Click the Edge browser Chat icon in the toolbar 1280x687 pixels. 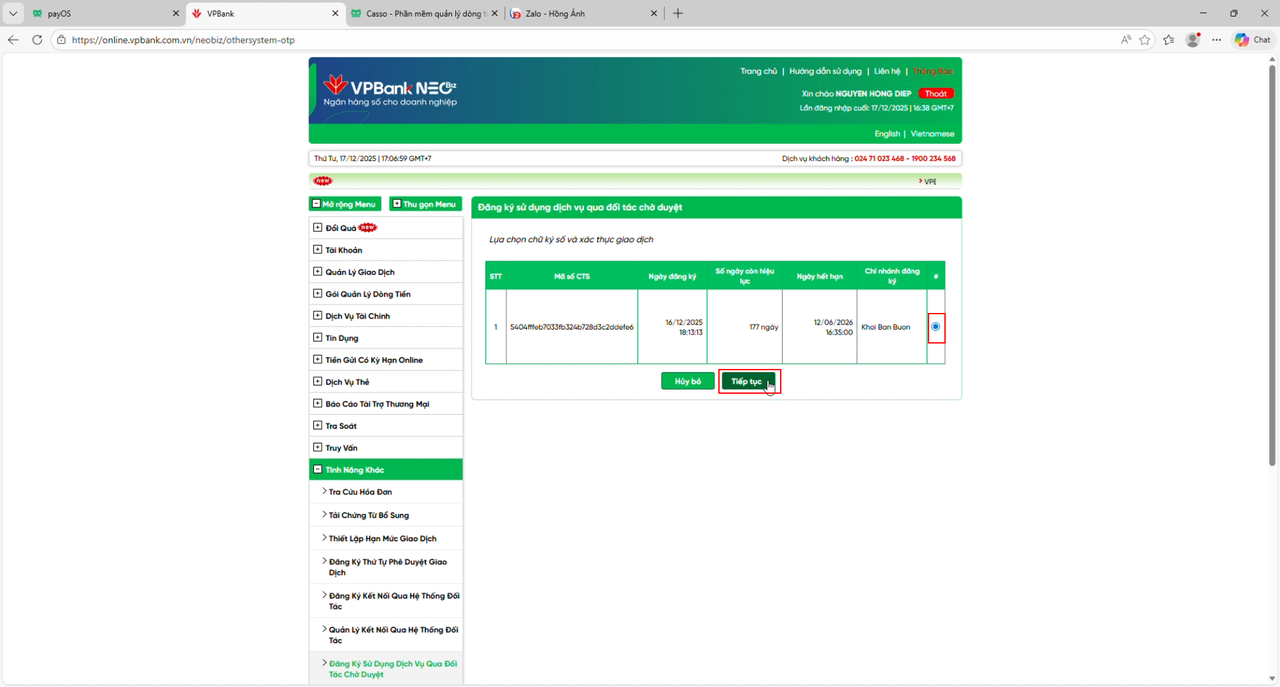point(1251,39)
